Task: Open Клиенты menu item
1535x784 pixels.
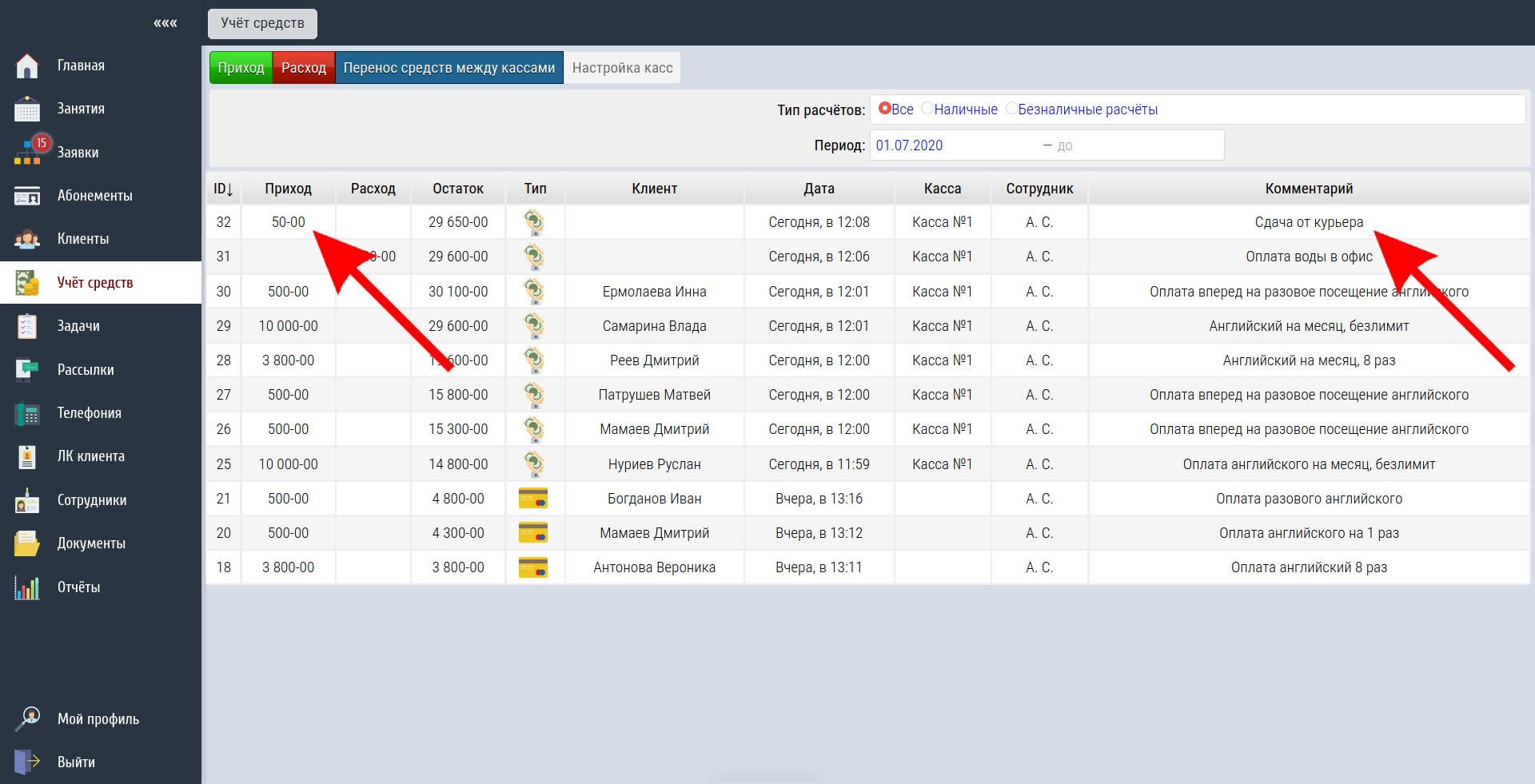Action: coord(83,239)
